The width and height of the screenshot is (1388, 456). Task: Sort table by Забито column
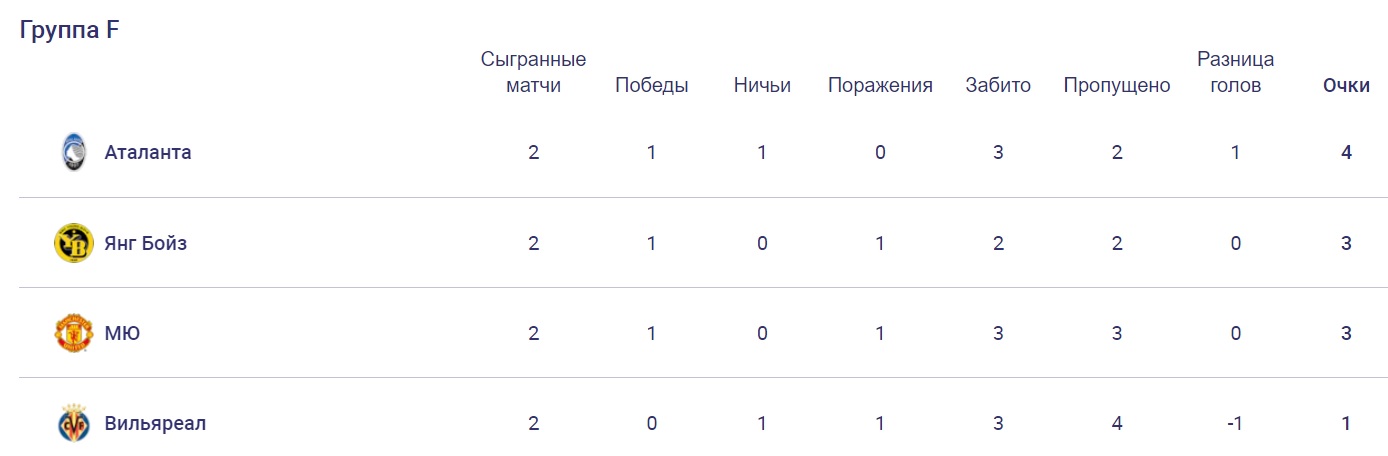coord(998,85)
